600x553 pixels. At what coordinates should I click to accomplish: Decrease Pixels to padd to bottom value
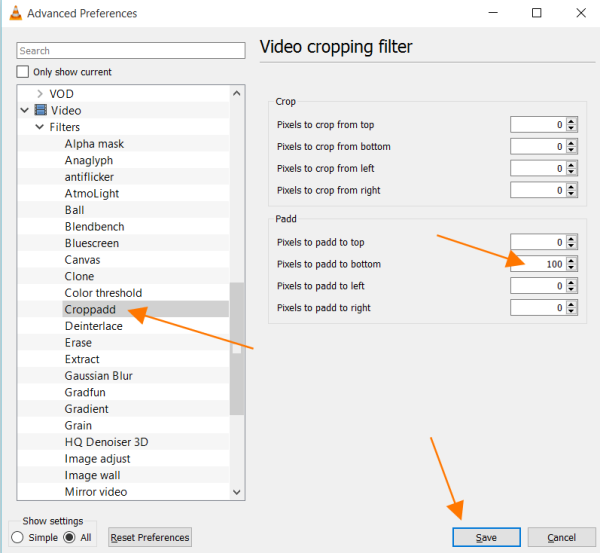[571, 268]
